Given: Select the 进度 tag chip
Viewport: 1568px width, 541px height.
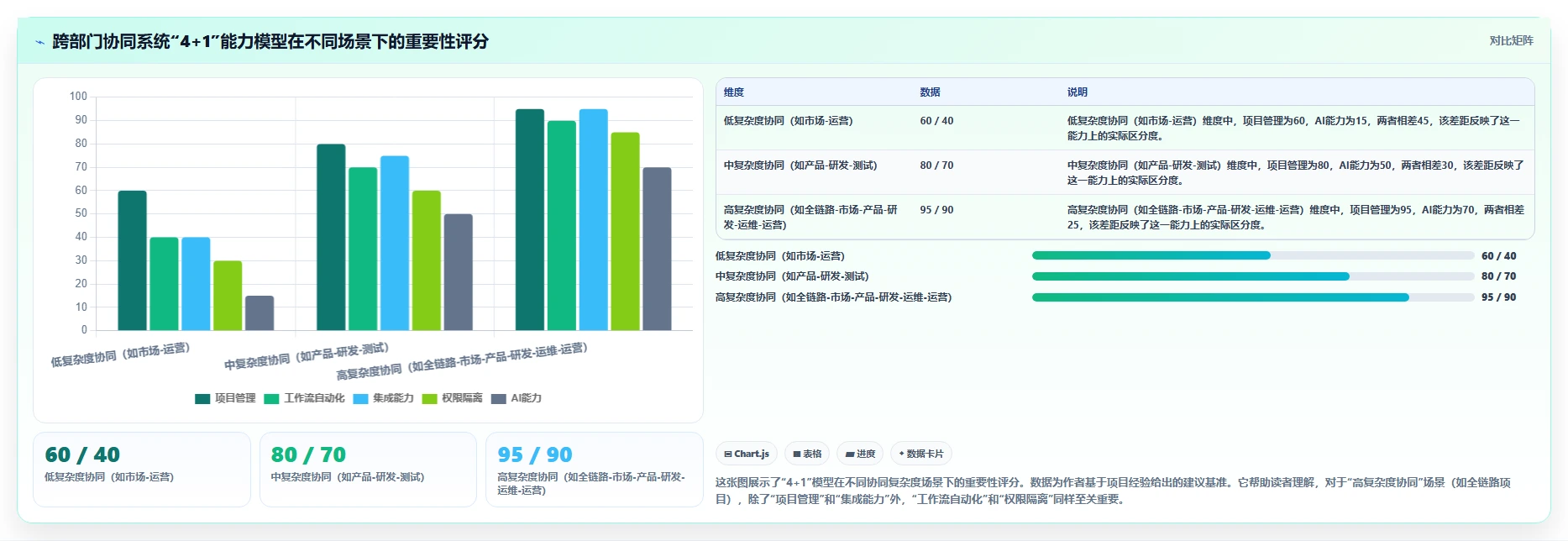Looking at the screenshot, I should pos(860,454).
